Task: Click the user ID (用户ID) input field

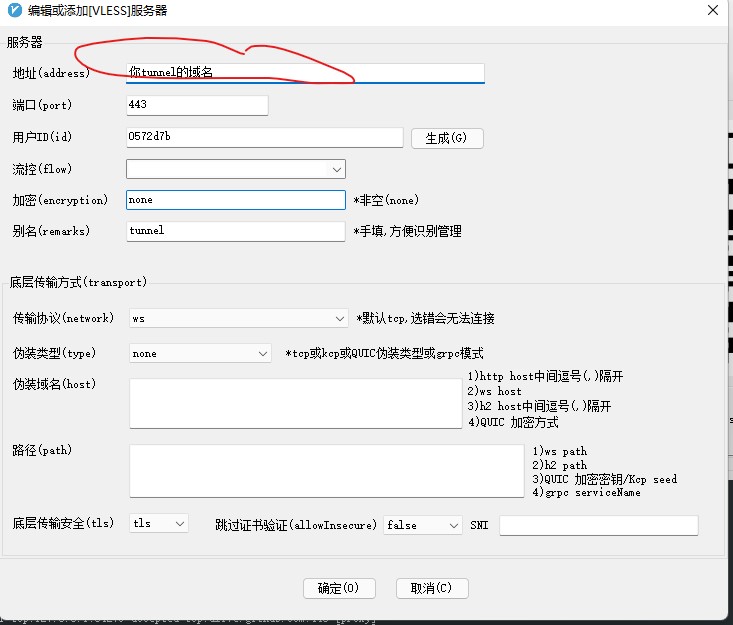Action: tap(264, 137)
